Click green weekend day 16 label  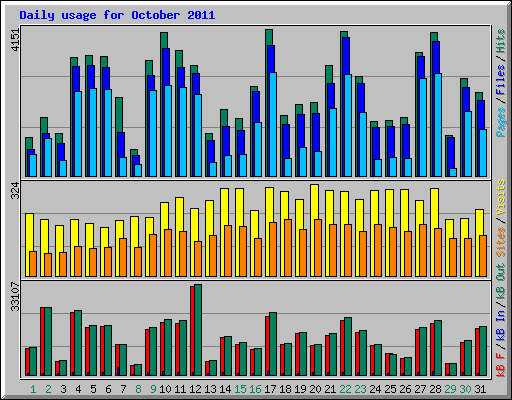[255, 389]
